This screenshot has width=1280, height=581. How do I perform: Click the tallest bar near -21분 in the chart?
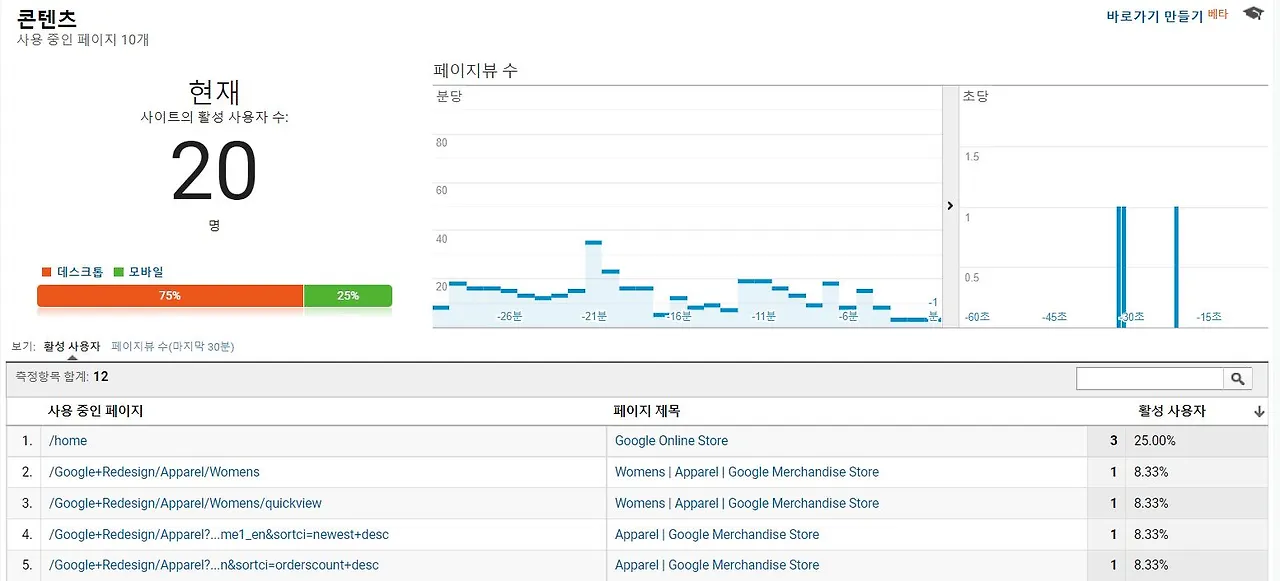(x=593, y=284)
